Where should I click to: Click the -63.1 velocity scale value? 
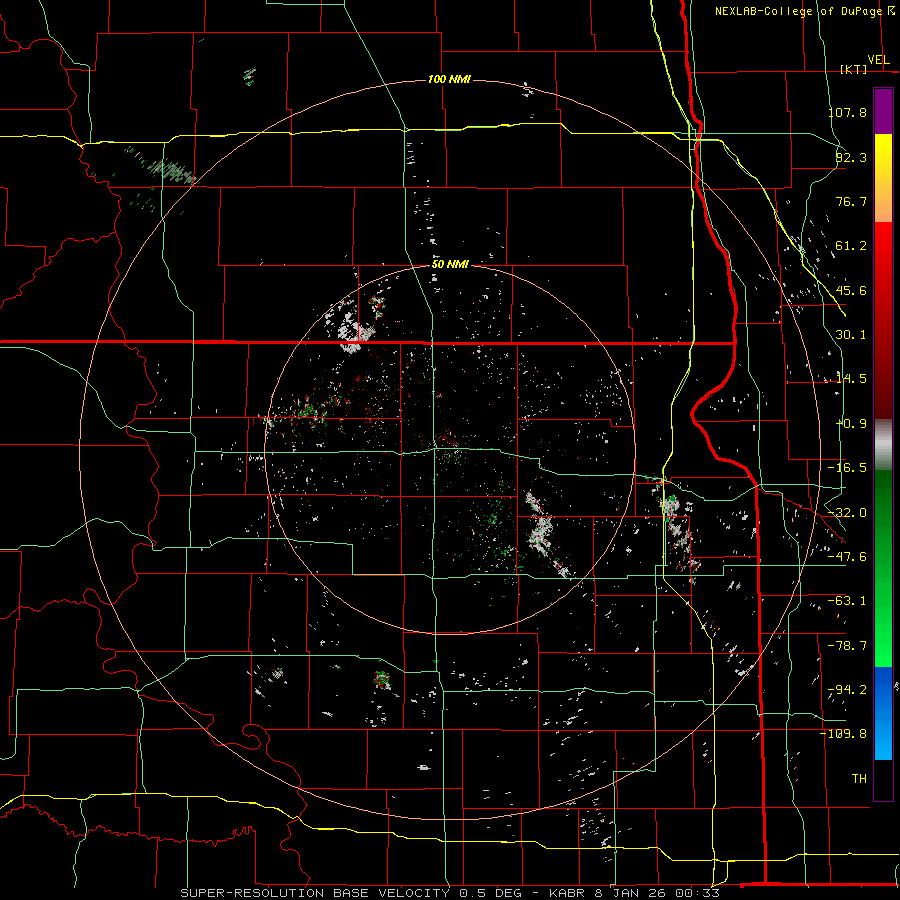coord(847,601)
